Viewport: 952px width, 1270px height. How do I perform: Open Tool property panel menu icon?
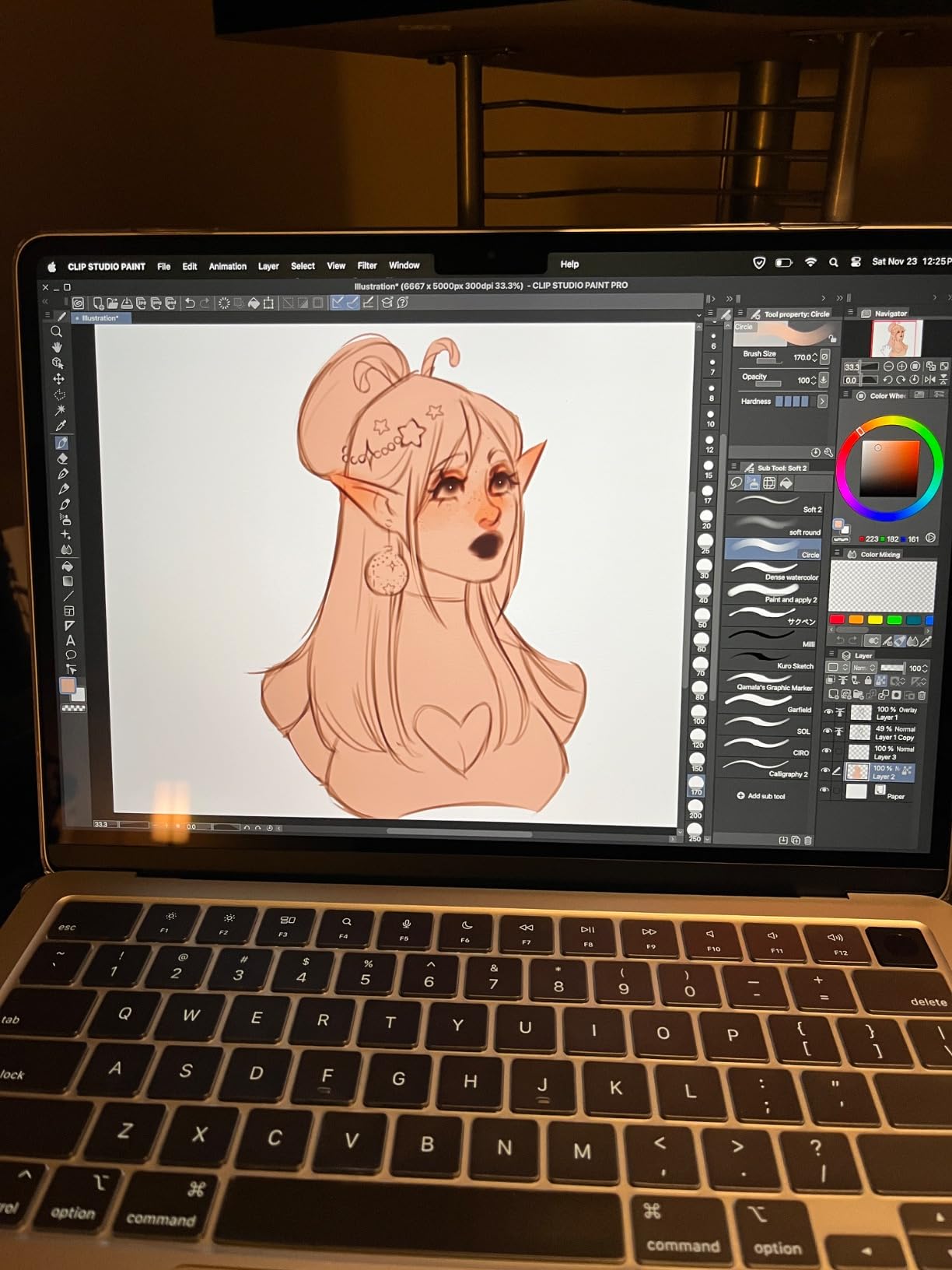coord(740,314)
